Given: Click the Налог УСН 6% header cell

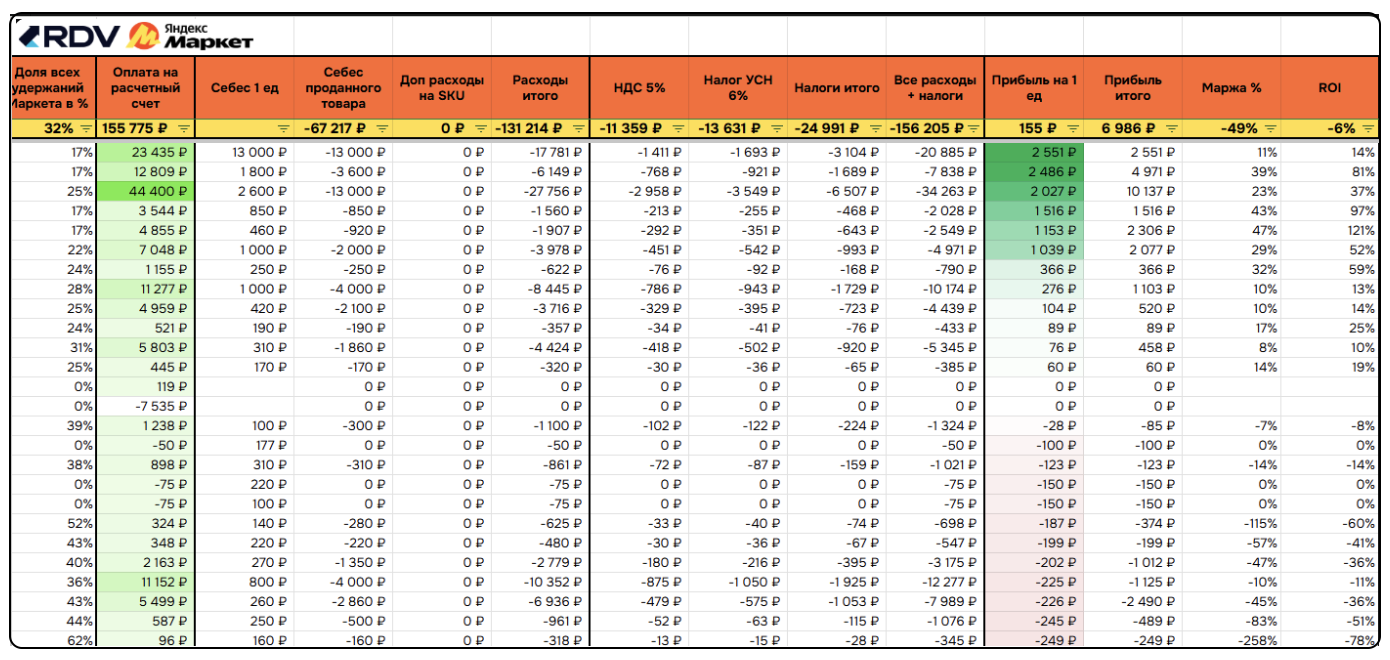Looking at the screenshot, I should (738, 88).
